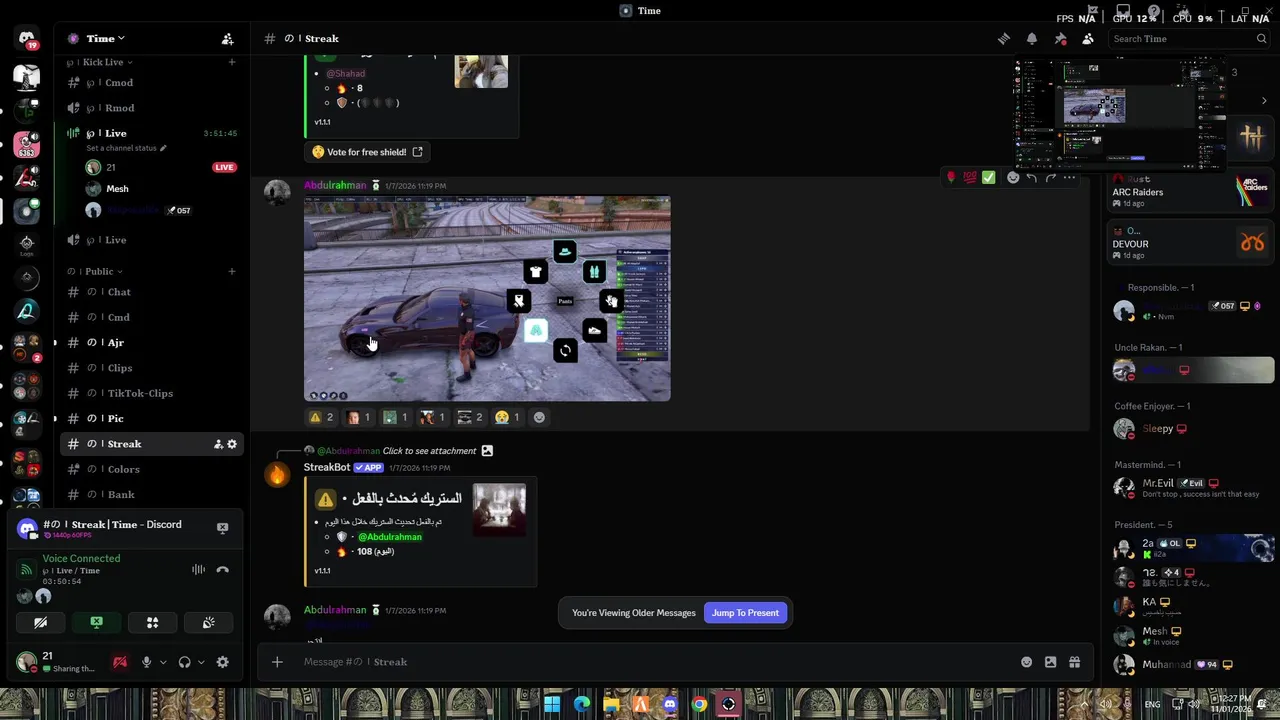Expand the games activity arrow in member sidebar

[x=1264, y=100]
